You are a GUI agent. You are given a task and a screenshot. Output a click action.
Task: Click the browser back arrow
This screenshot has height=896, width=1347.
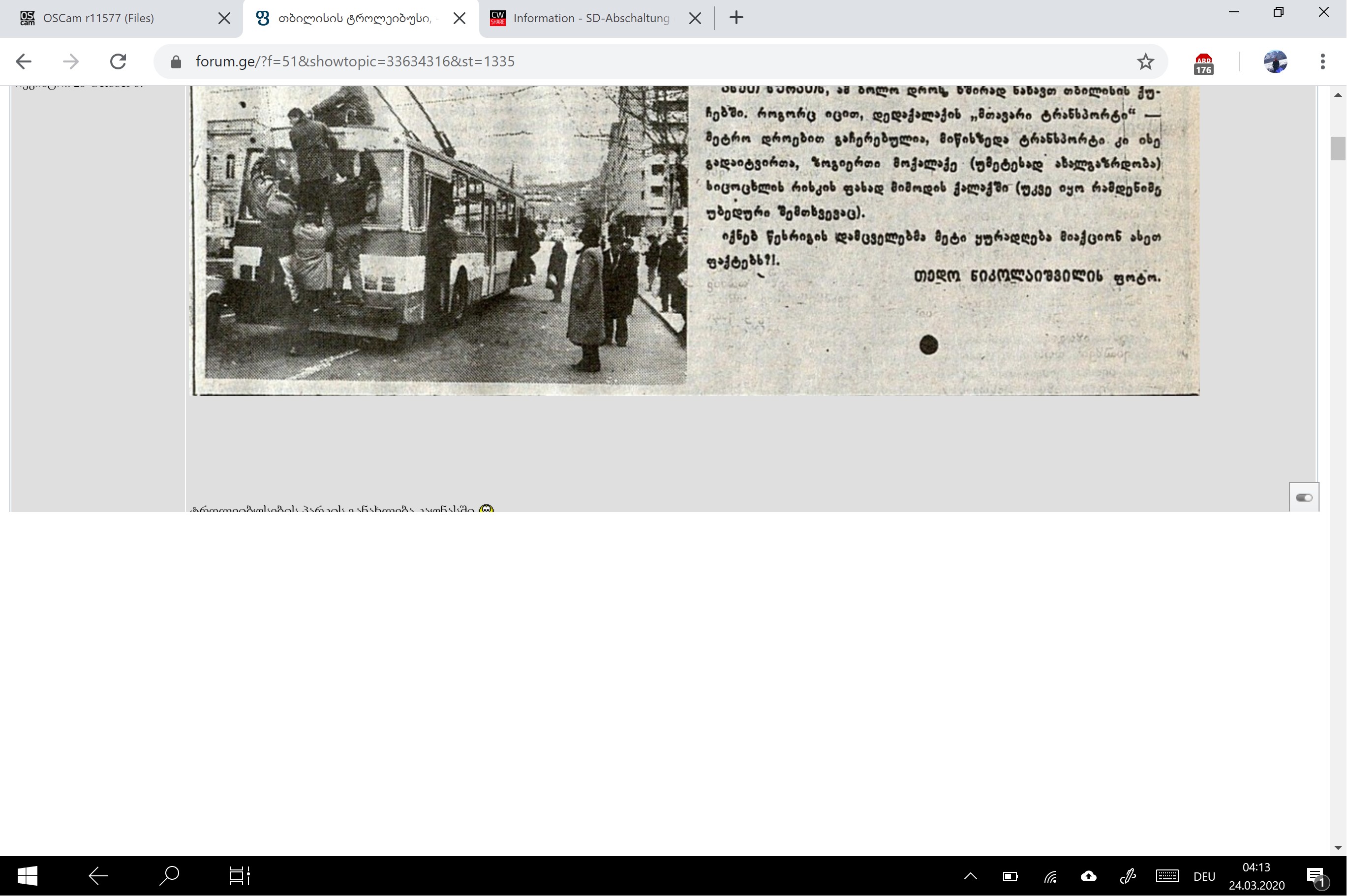pyautogui.click(x=24, y=61)
